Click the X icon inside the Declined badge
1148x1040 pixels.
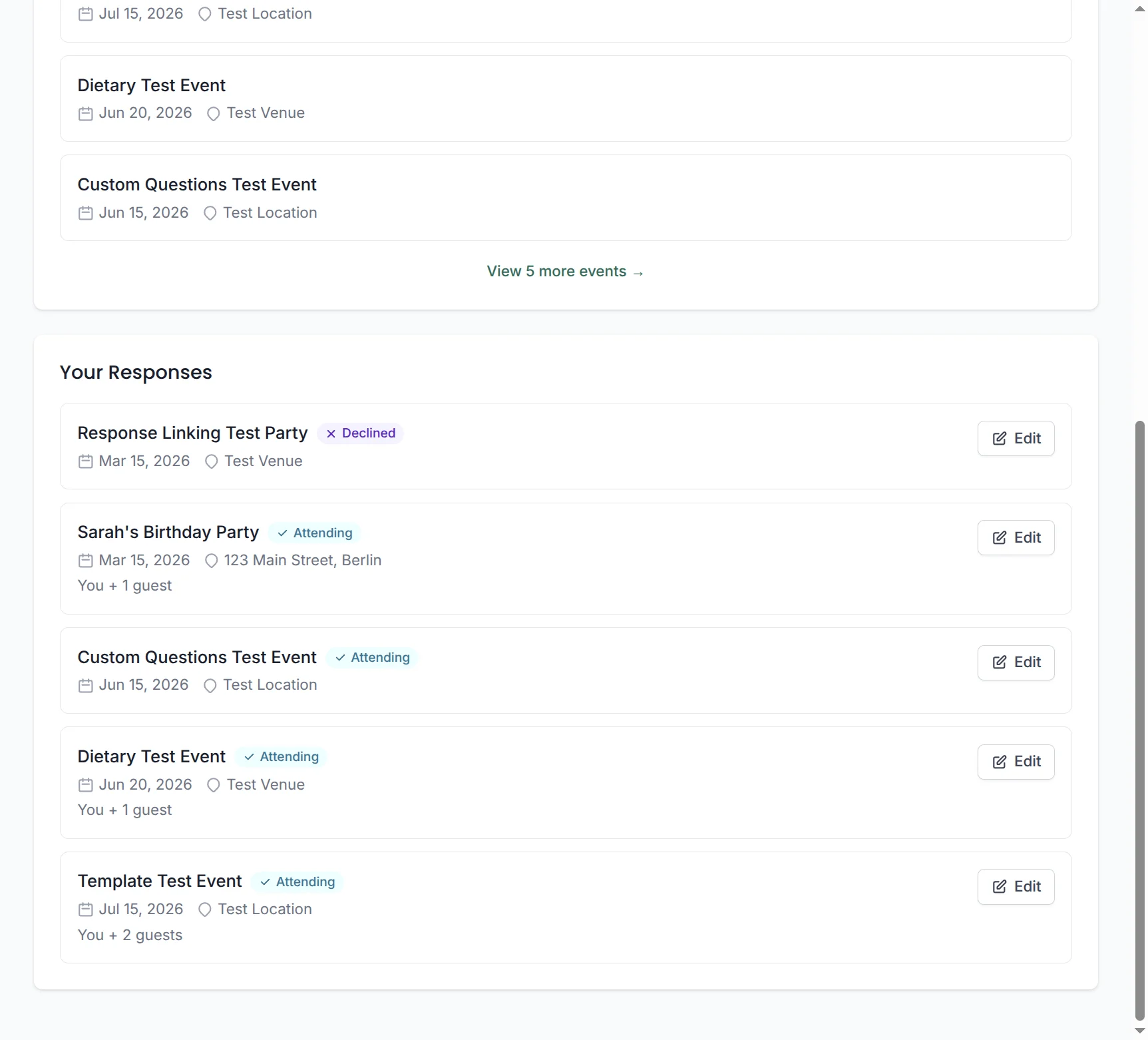[x=331, y=433]
